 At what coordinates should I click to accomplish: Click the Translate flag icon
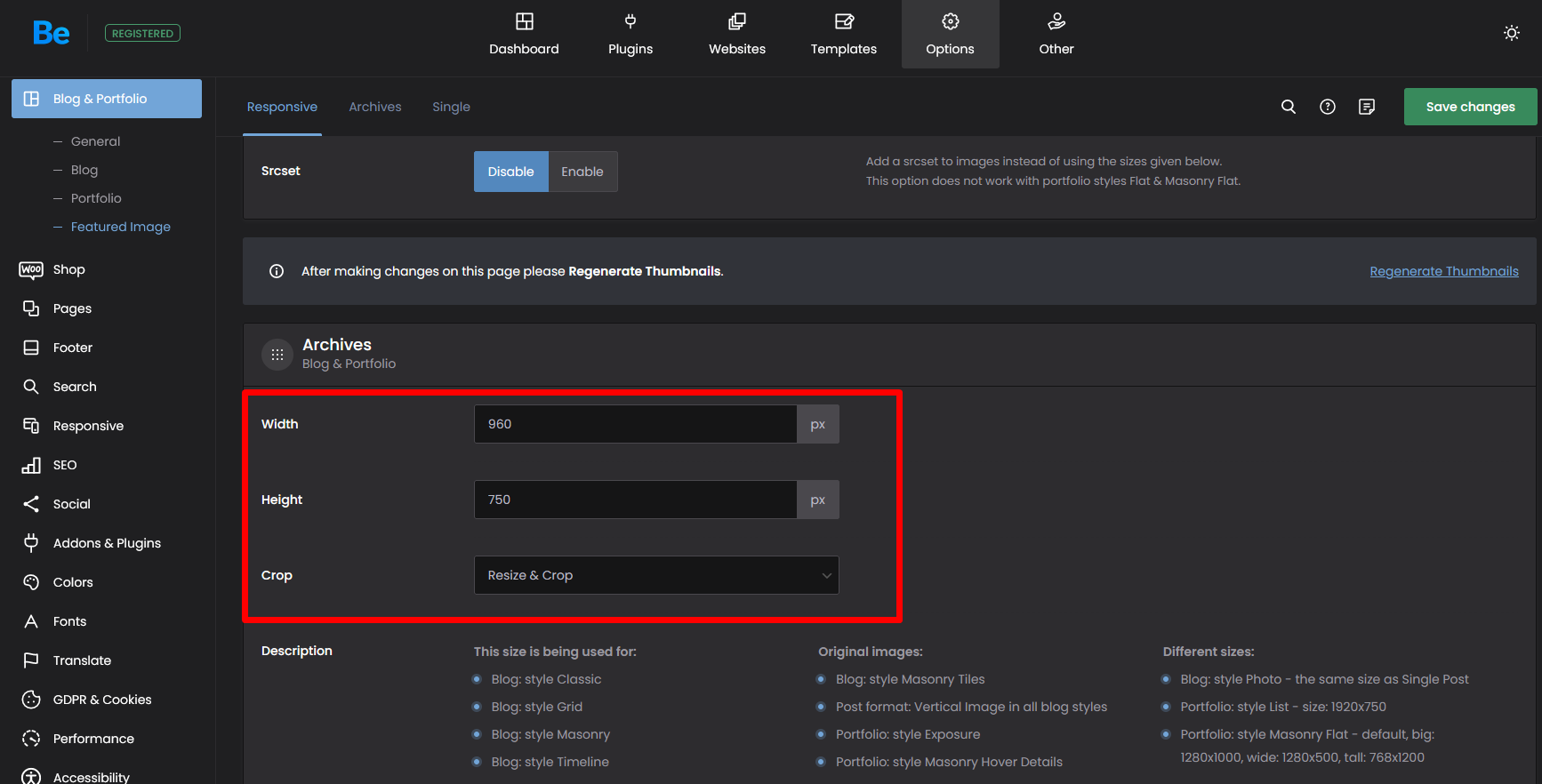click(x=31, y=660)
